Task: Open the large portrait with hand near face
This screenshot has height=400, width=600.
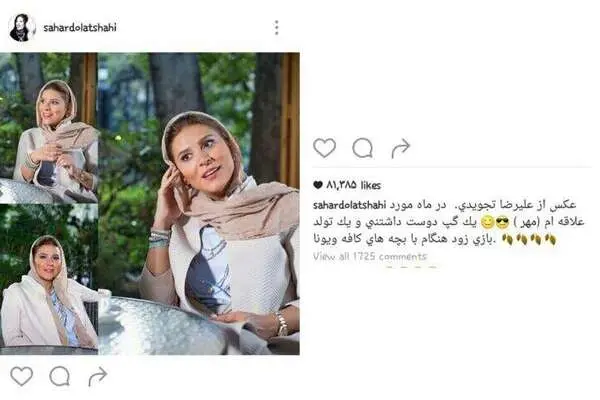Action: tap(199, 204)
